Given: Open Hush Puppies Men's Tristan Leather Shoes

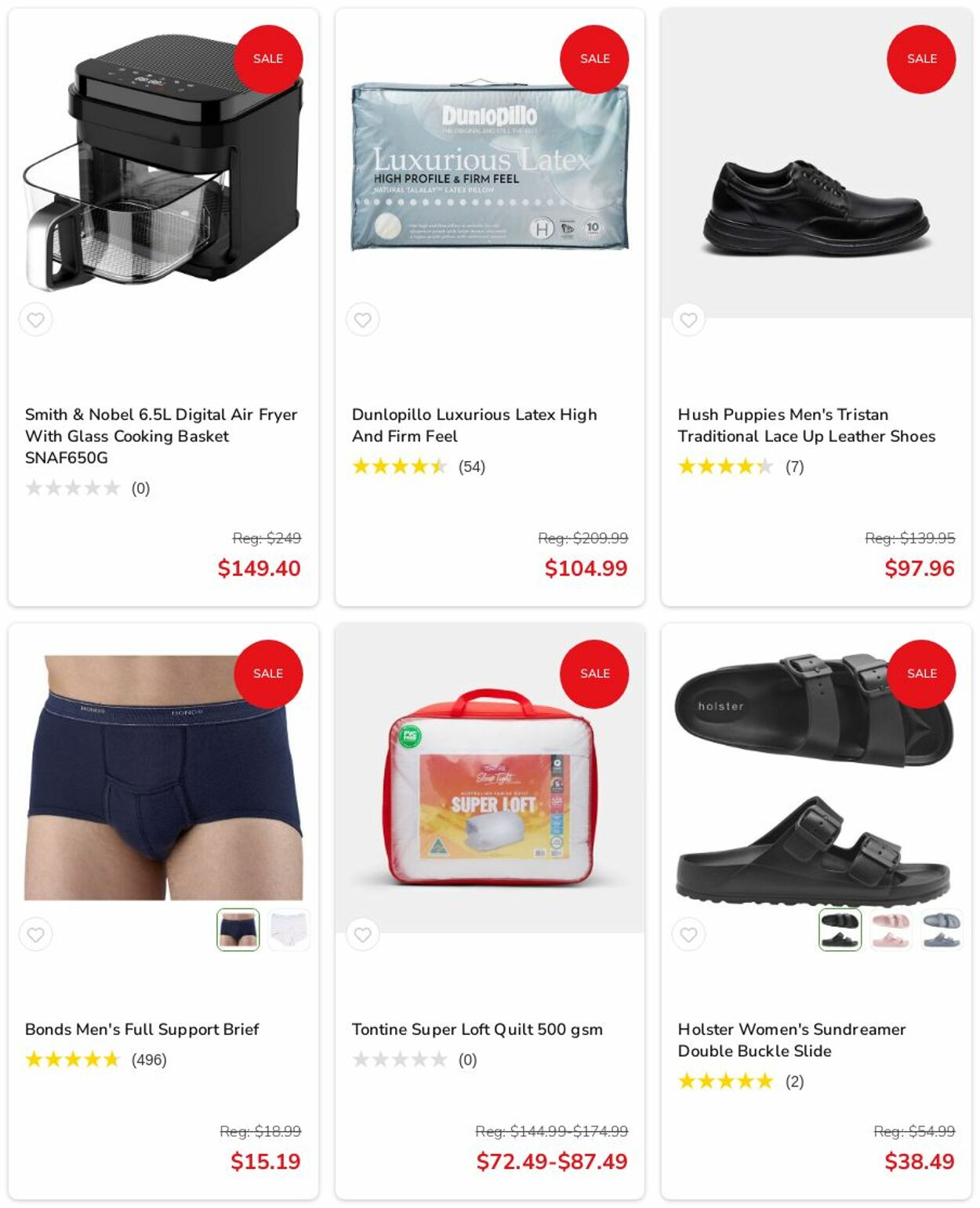Looking at the screenshot, I should (807, 425).
